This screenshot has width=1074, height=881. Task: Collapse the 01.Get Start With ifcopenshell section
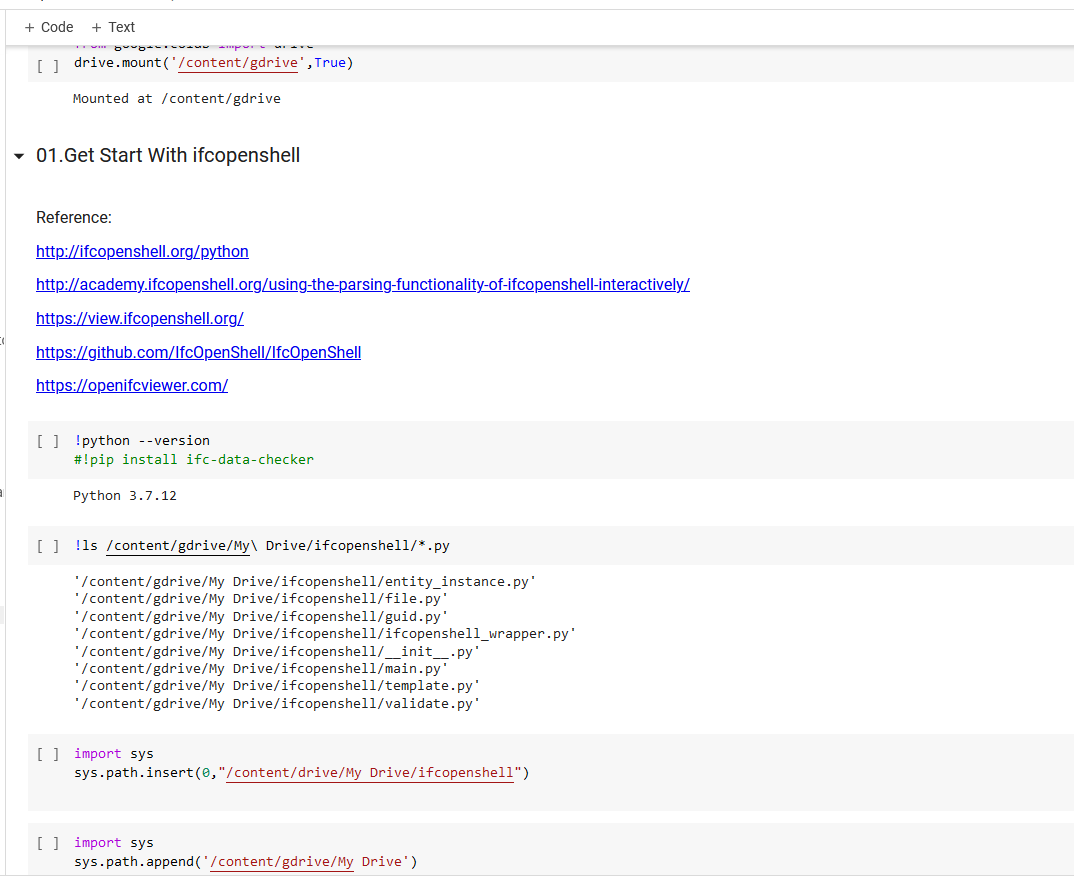[19, 157]
